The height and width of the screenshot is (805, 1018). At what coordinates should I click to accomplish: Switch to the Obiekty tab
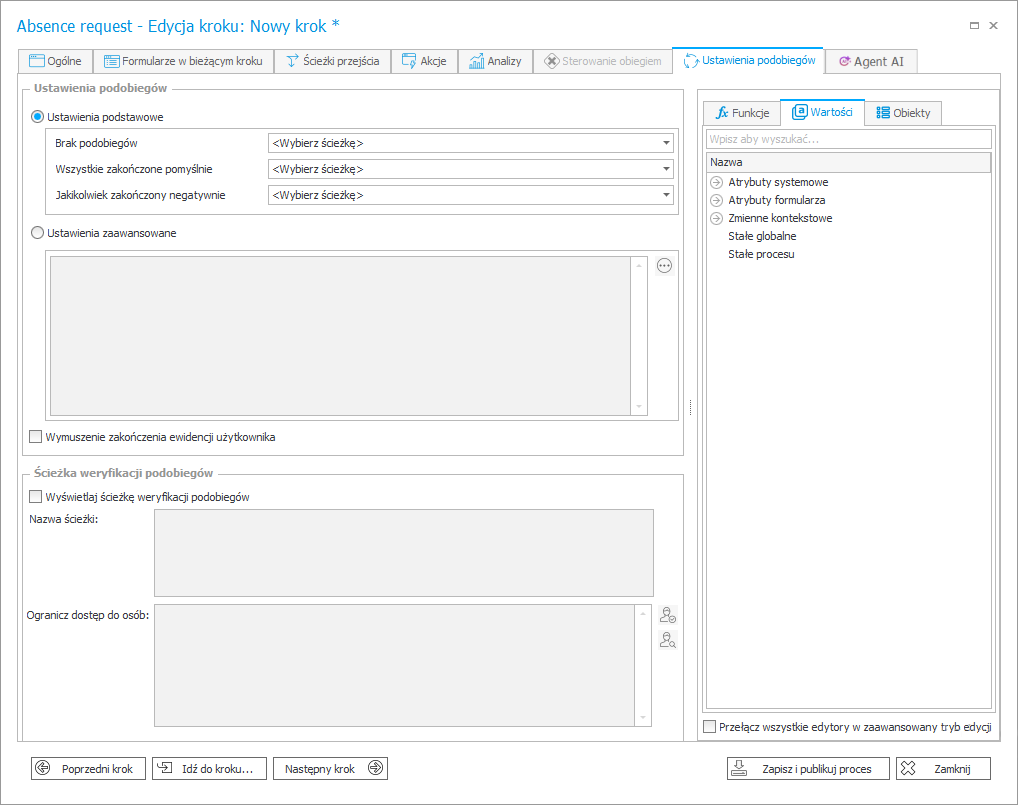coord(903,113)
